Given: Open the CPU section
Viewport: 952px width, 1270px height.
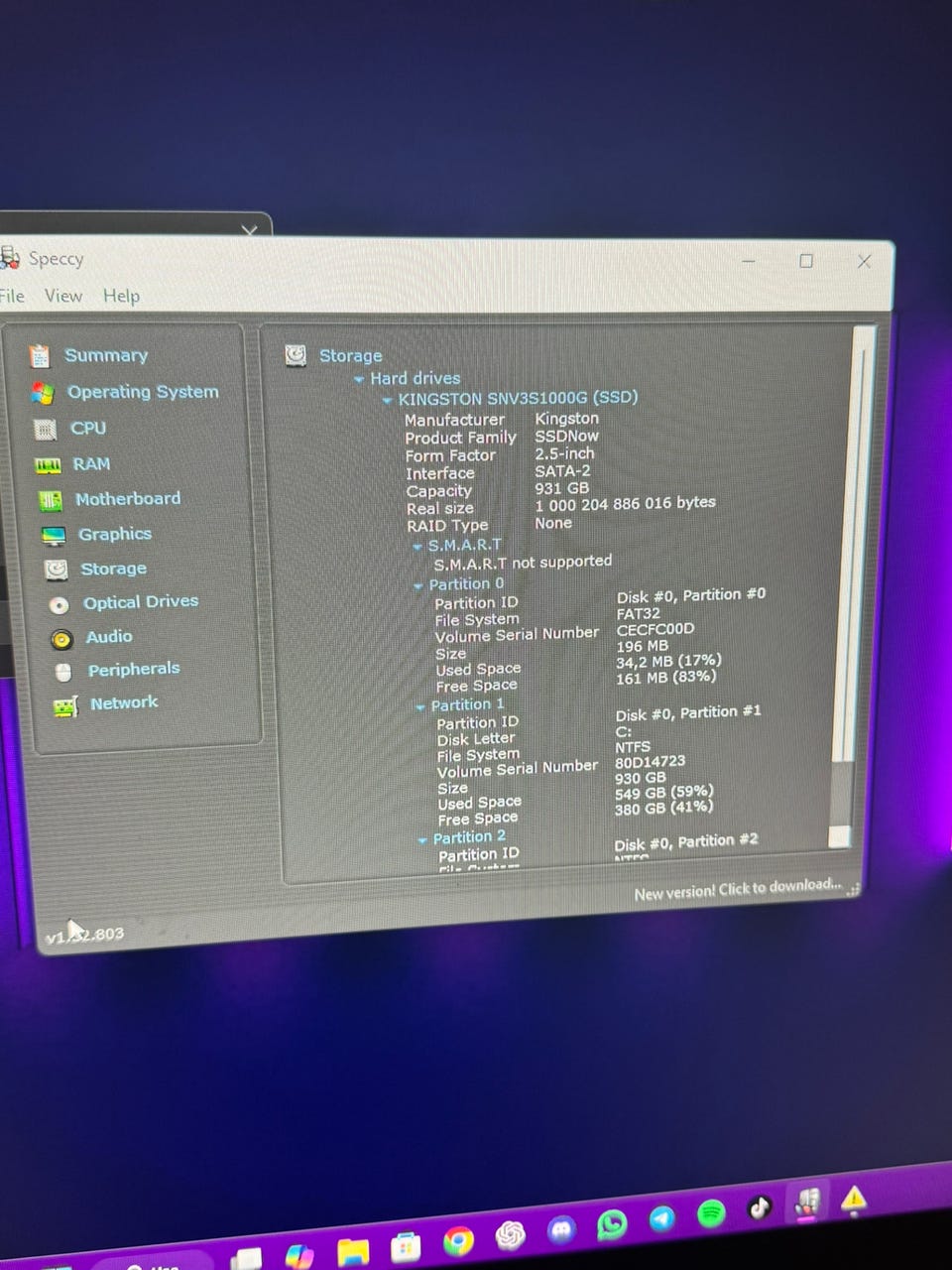Looking at the screenshot, I should [88, 428].
